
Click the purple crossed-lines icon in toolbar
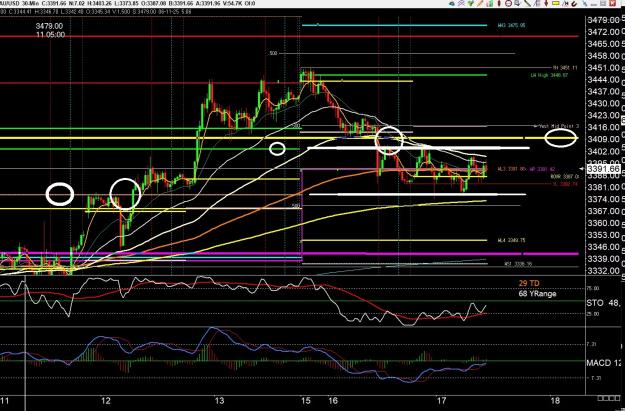[461, 3]
